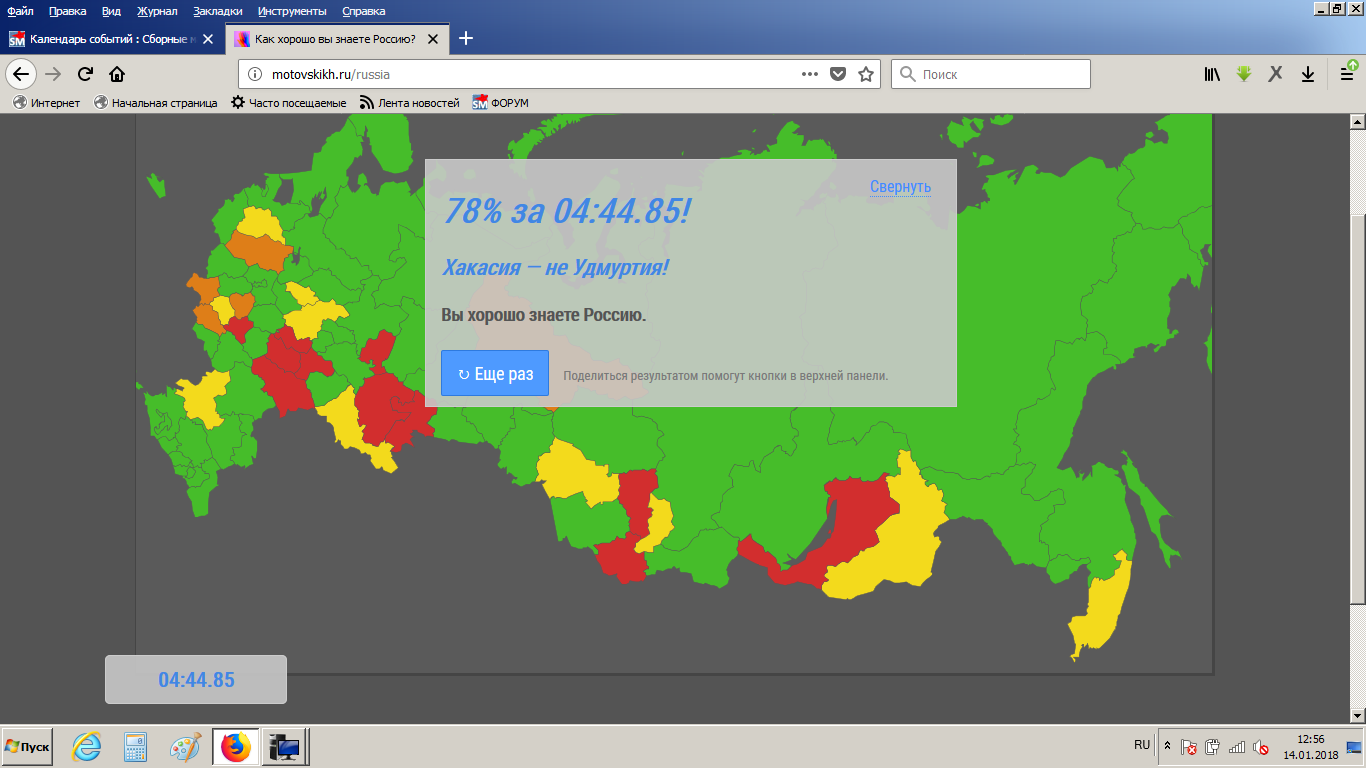The width and height of the screenshot is (1366, 768).
Task: Go to the Firefox home page
Action: tap(117, 74)
